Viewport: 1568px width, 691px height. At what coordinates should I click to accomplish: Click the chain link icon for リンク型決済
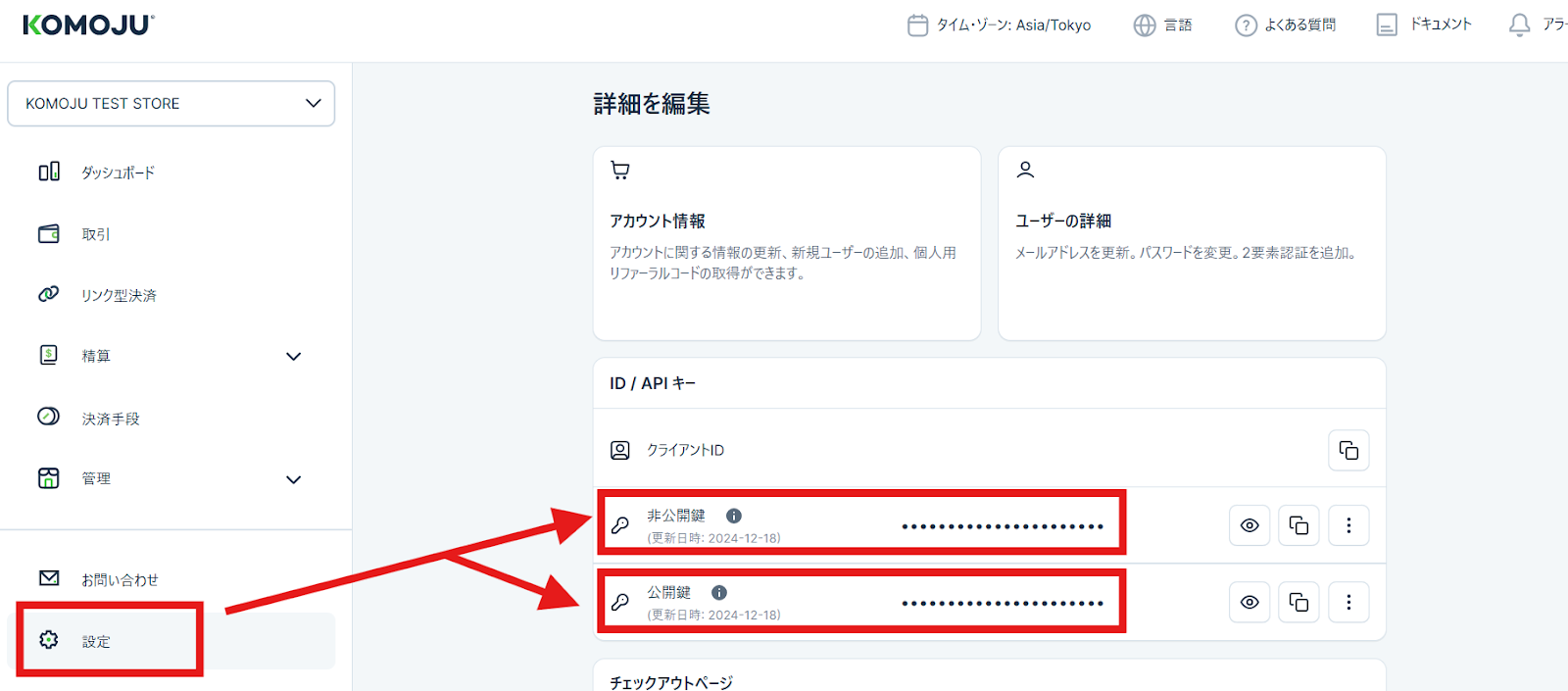(49, 294)
